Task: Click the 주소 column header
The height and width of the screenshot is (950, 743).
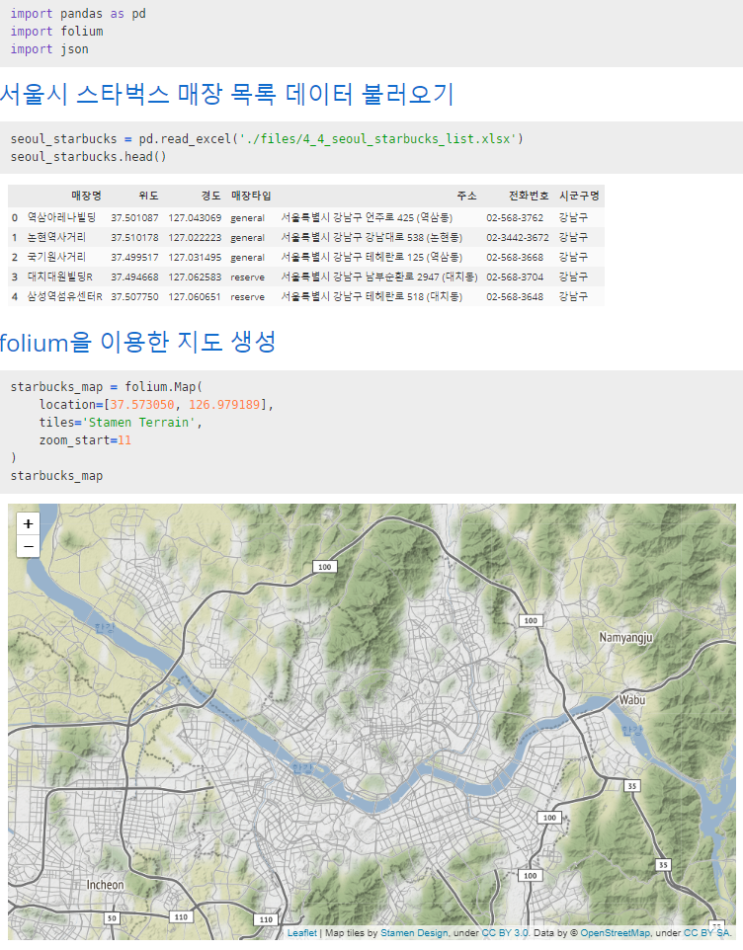Action: pyautogui.click(x=467, y=196)
